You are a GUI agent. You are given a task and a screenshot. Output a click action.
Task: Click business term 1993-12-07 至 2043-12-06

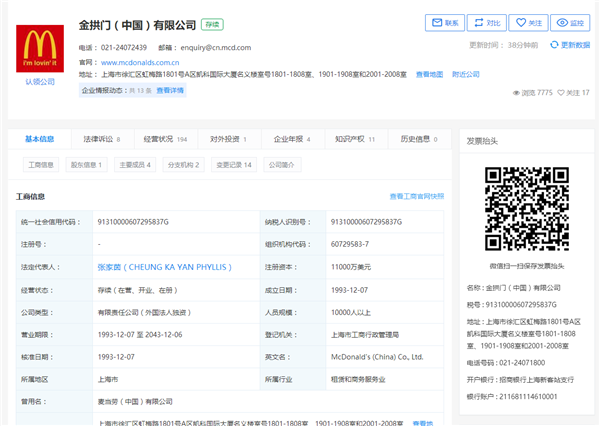(x=140, y=335)
